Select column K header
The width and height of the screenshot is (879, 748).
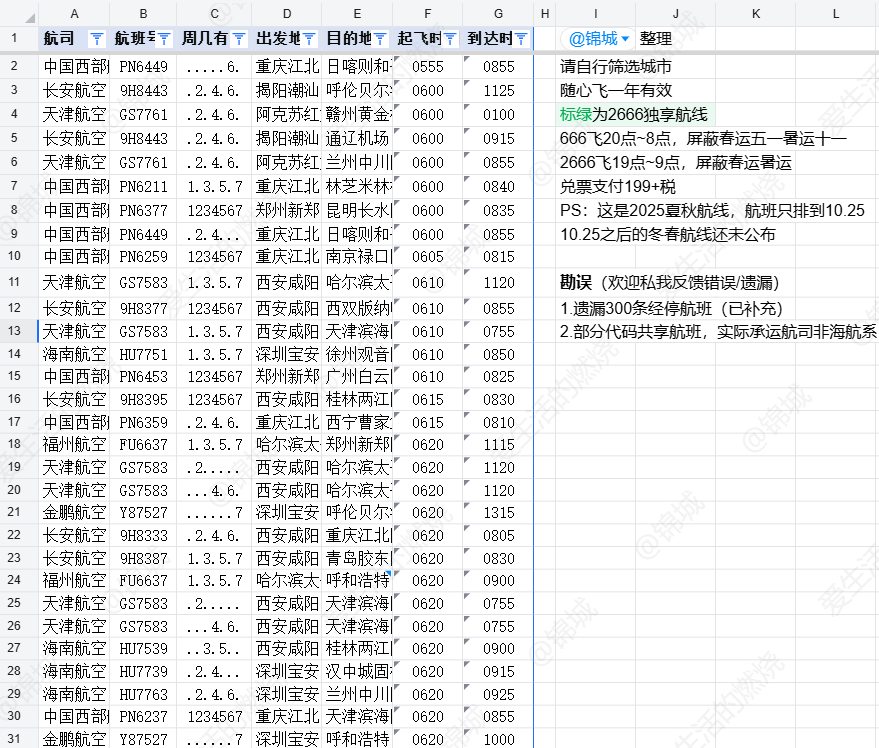[x=756, y=13]
